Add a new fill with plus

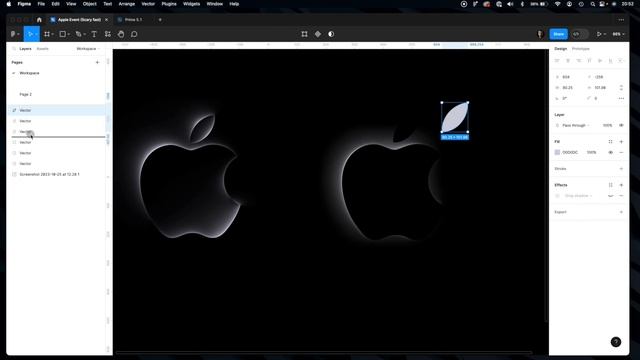pyautogui.click(x=621, y=142)
